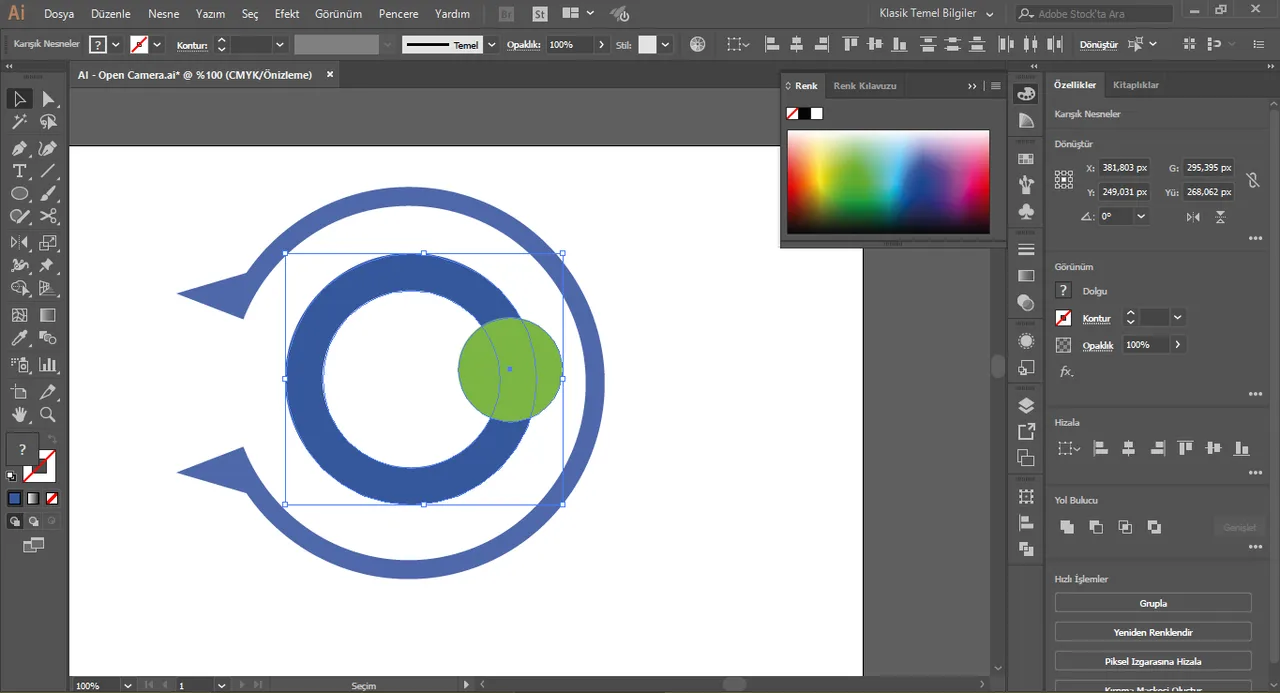This screenshot has height=693, width=1280.
Task: Open the Dosya menu
Action: (59, 14)
